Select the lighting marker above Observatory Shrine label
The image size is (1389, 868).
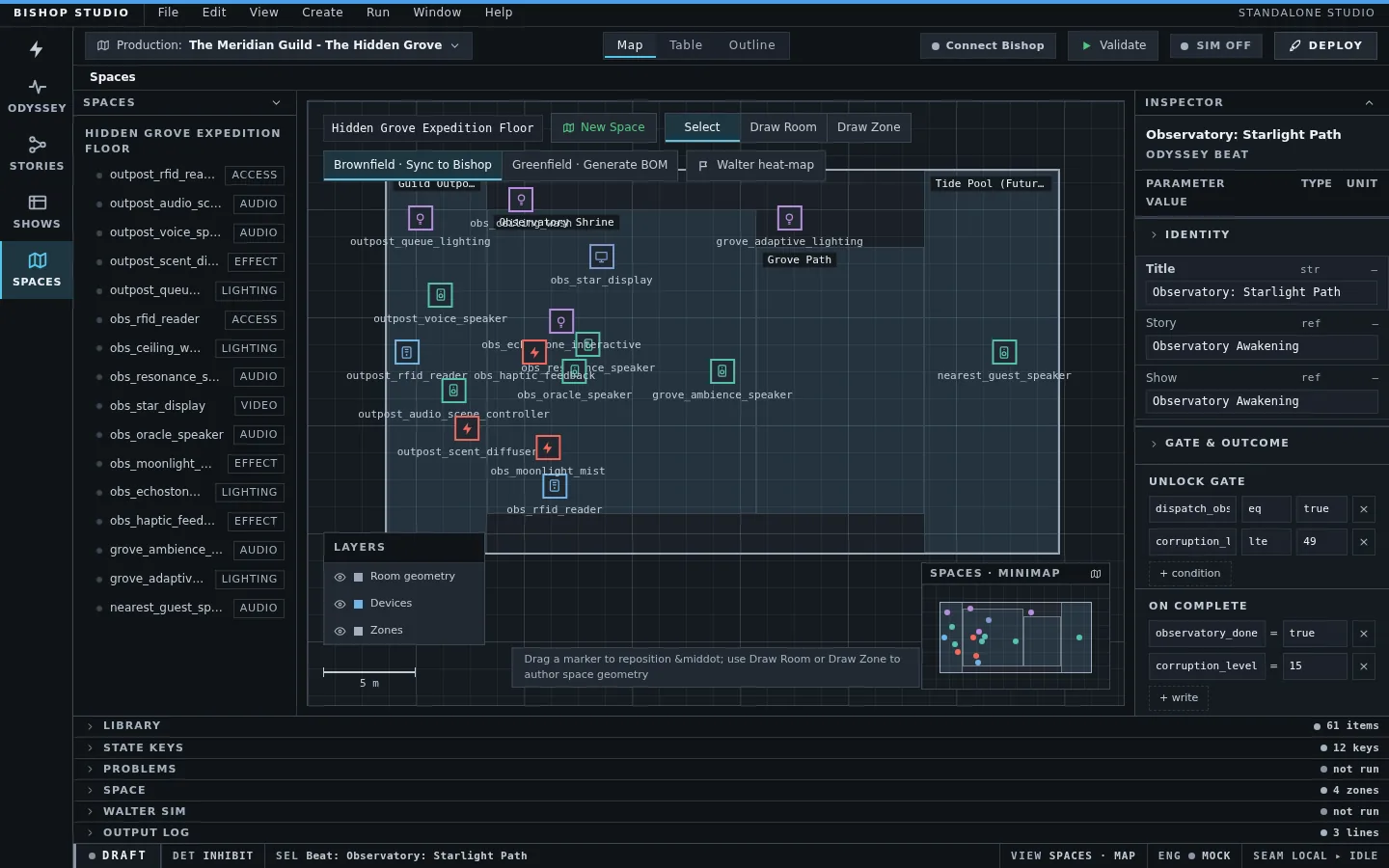click(521, 200)
